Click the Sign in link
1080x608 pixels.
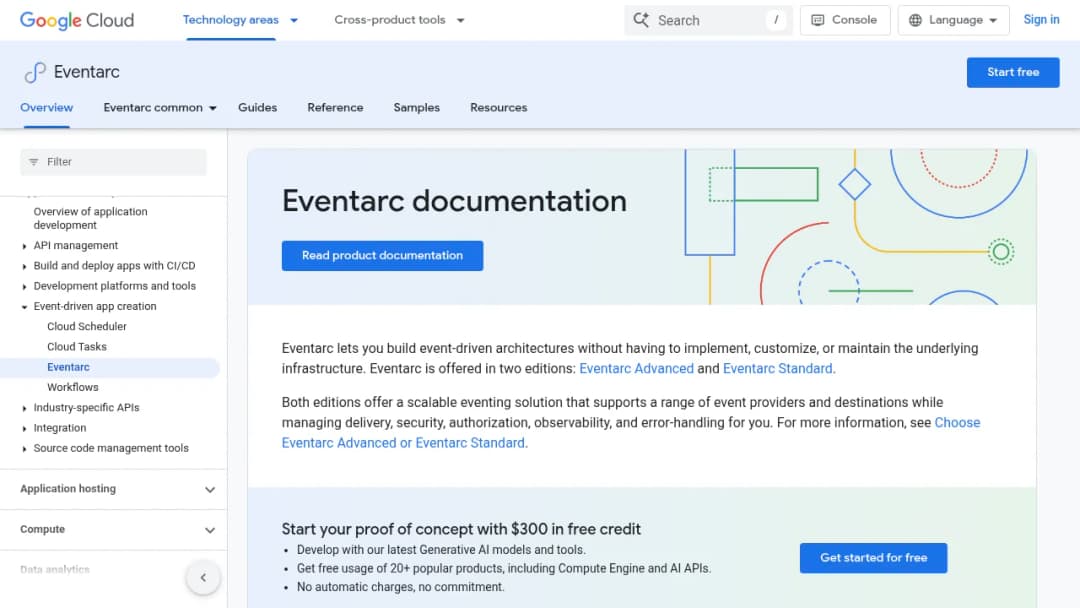(x=1041, y=20)
